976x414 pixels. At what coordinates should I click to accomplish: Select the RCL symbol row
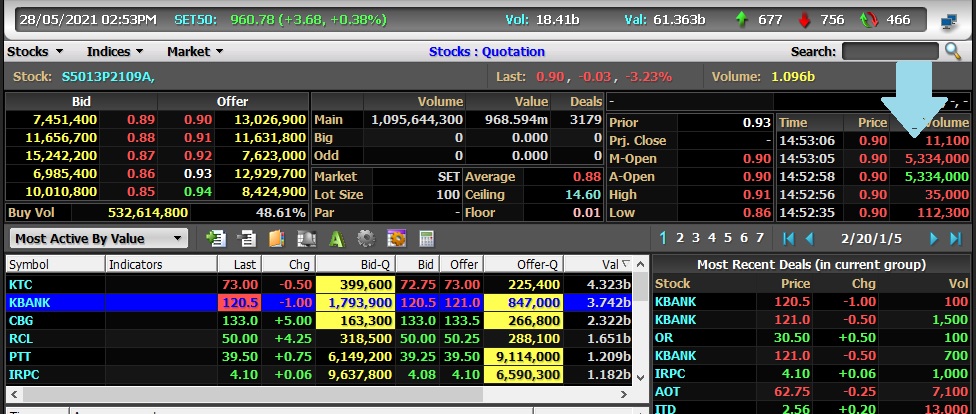click(x=21, y=339)
